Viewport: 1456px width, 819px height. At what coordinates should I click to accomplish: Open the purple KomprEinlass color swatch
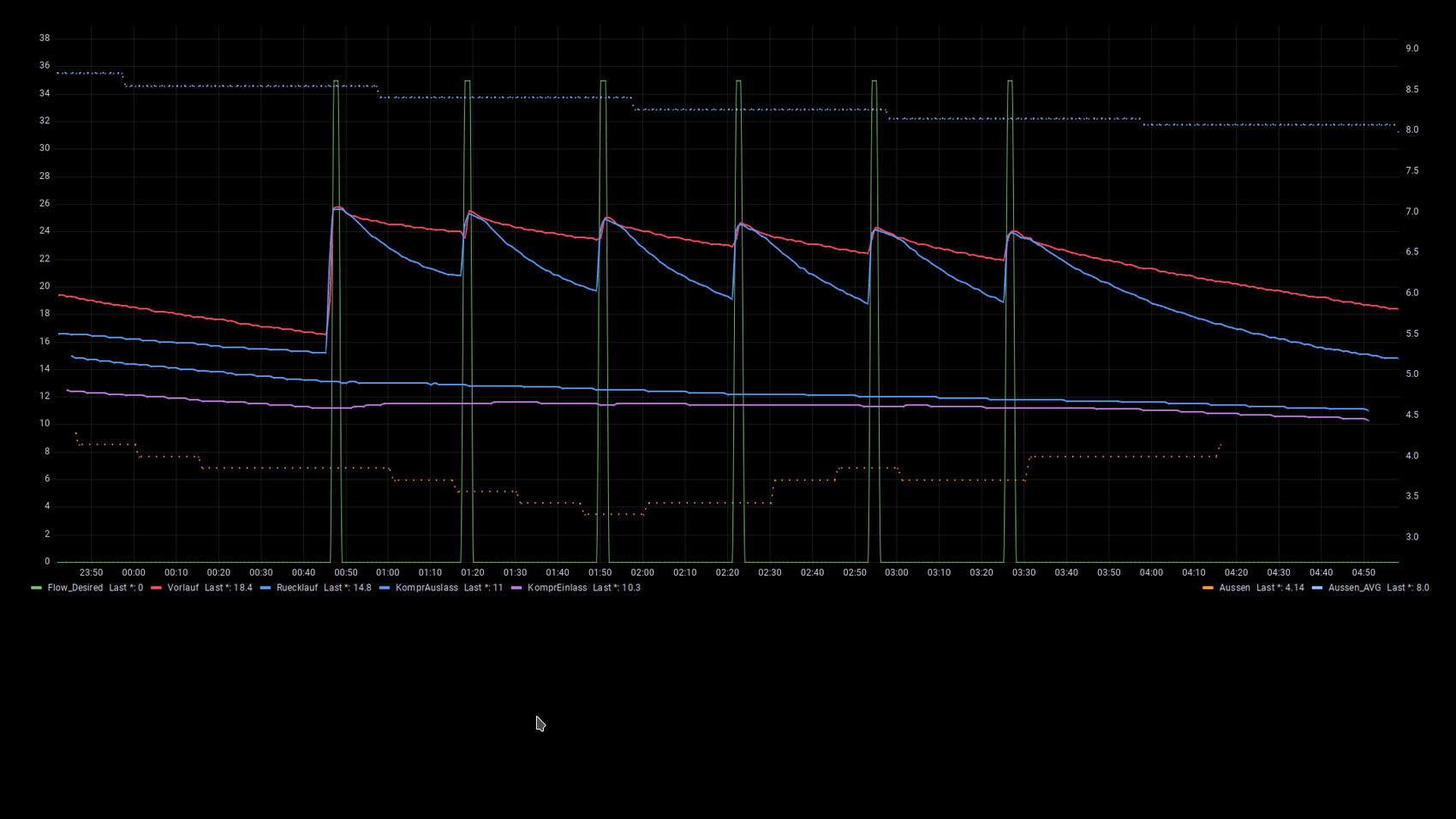(516, 588)
